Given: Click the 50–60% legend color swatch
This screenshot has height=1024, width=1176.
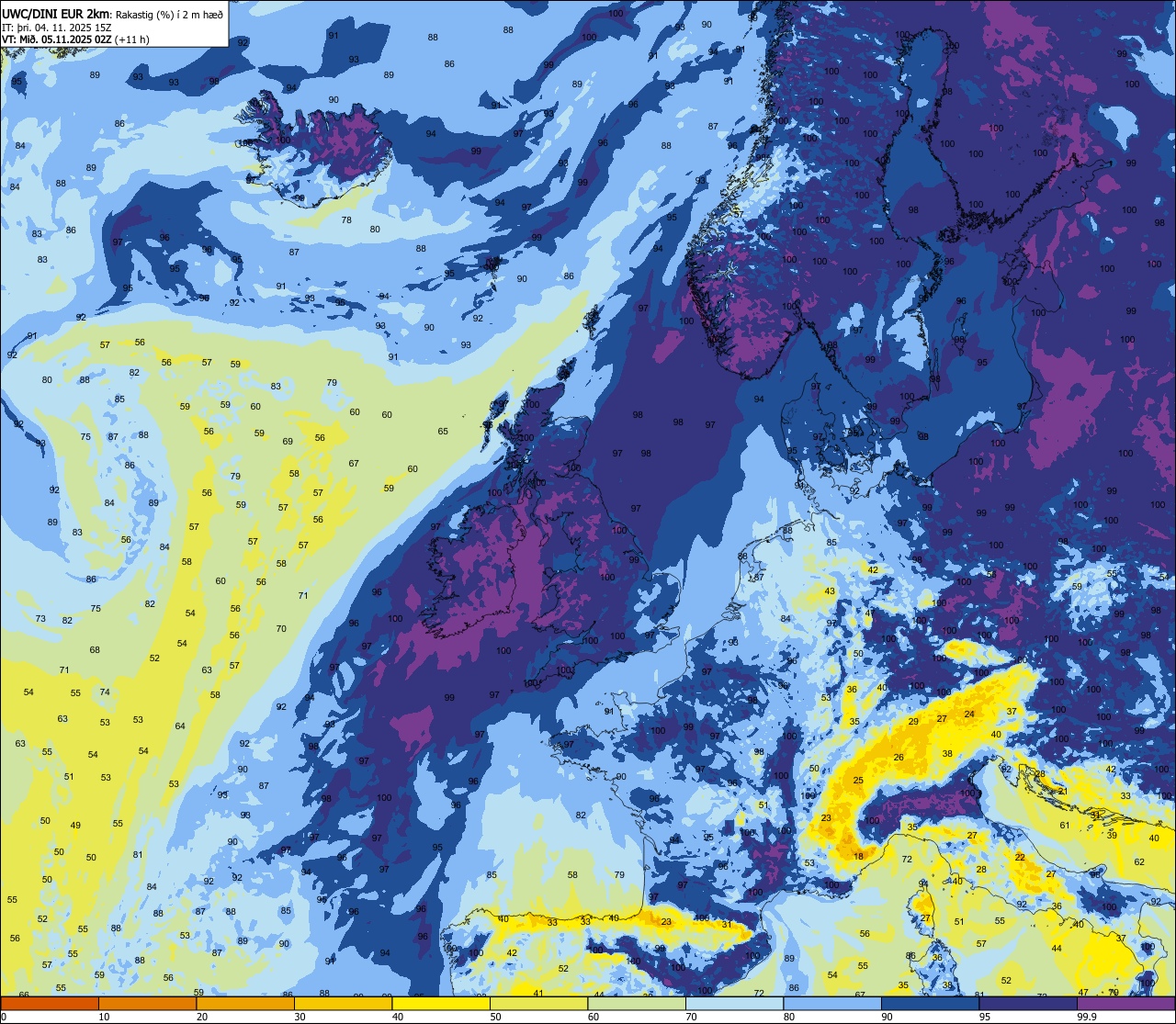Looking at the screenshot, I should (538, 1003).
